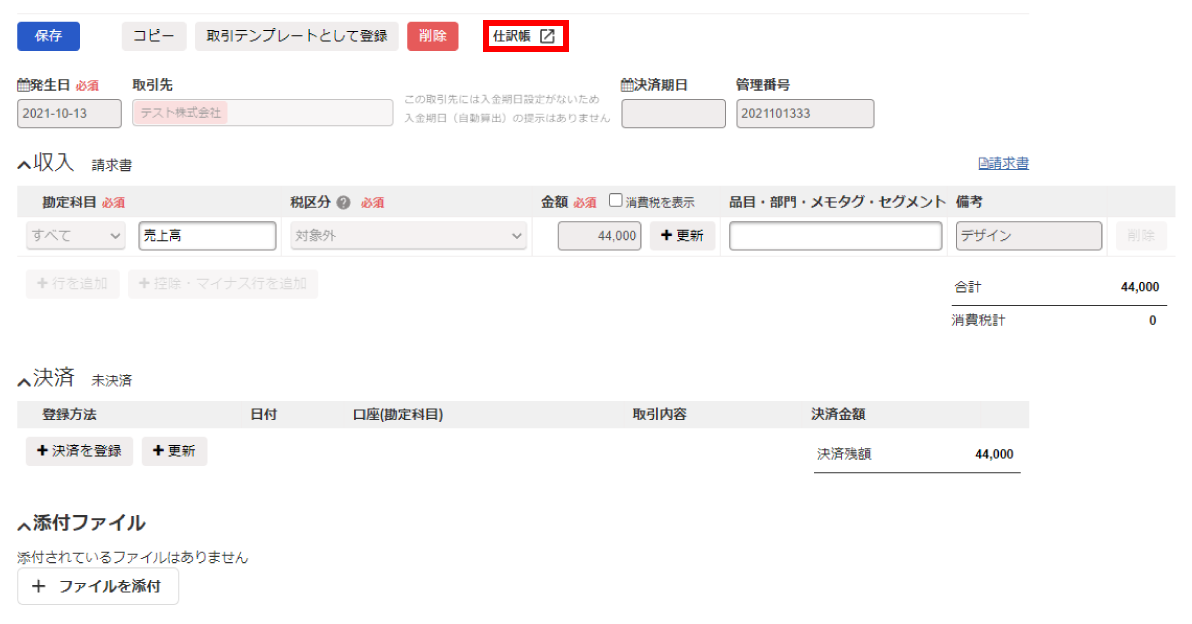Image resolution: width=1192 pixels, height=624 pixels.
Task: Click the コピー button
Action: pyautogui.click(x=154, y=36)
